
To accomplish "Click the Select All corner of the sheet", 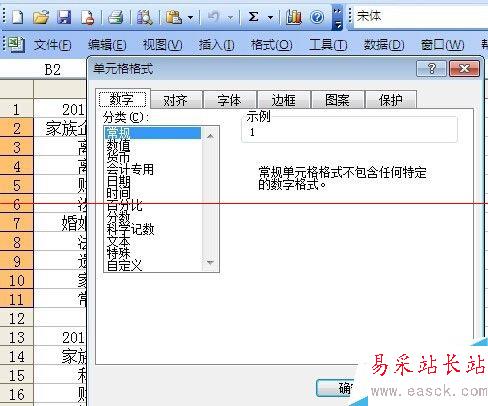I will coord(16,89).
